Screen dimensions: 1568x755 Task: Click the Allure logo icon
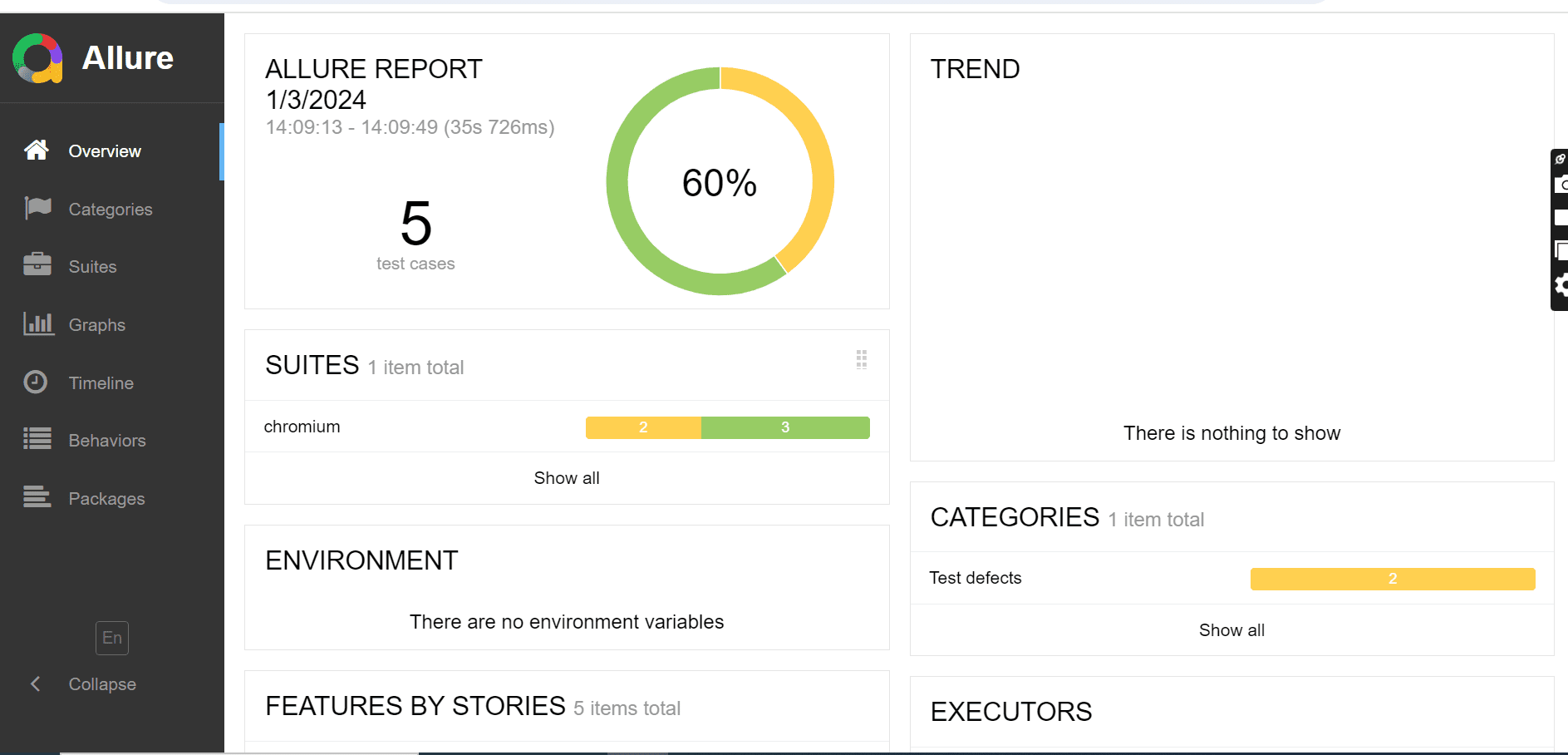(37, 58)
